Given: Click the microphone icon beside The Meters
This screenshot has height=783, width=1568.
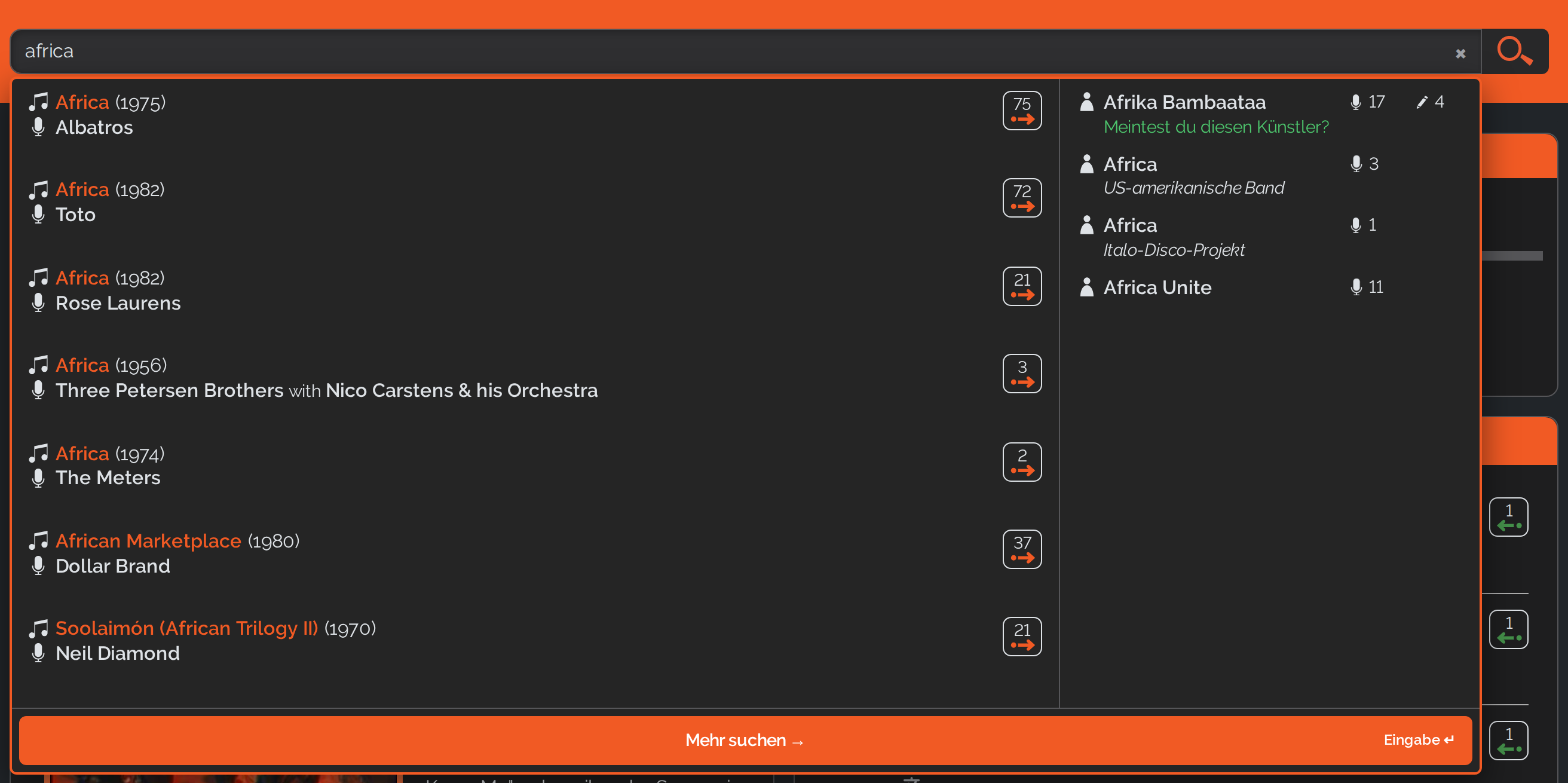Looking at the screenshot, I should pyautogui.click(x=38, y=478).
